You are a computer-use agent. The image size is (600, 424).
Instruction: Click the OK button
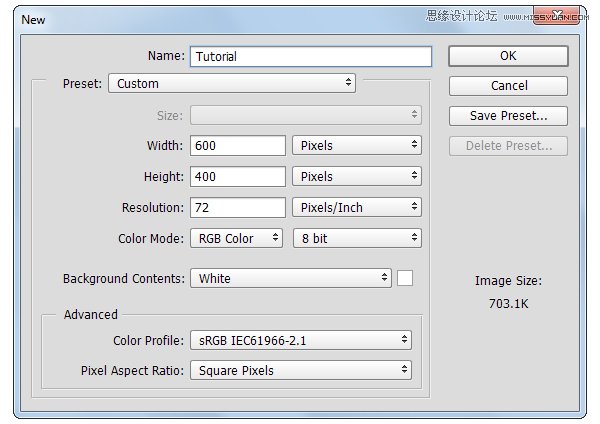[508, 56]
